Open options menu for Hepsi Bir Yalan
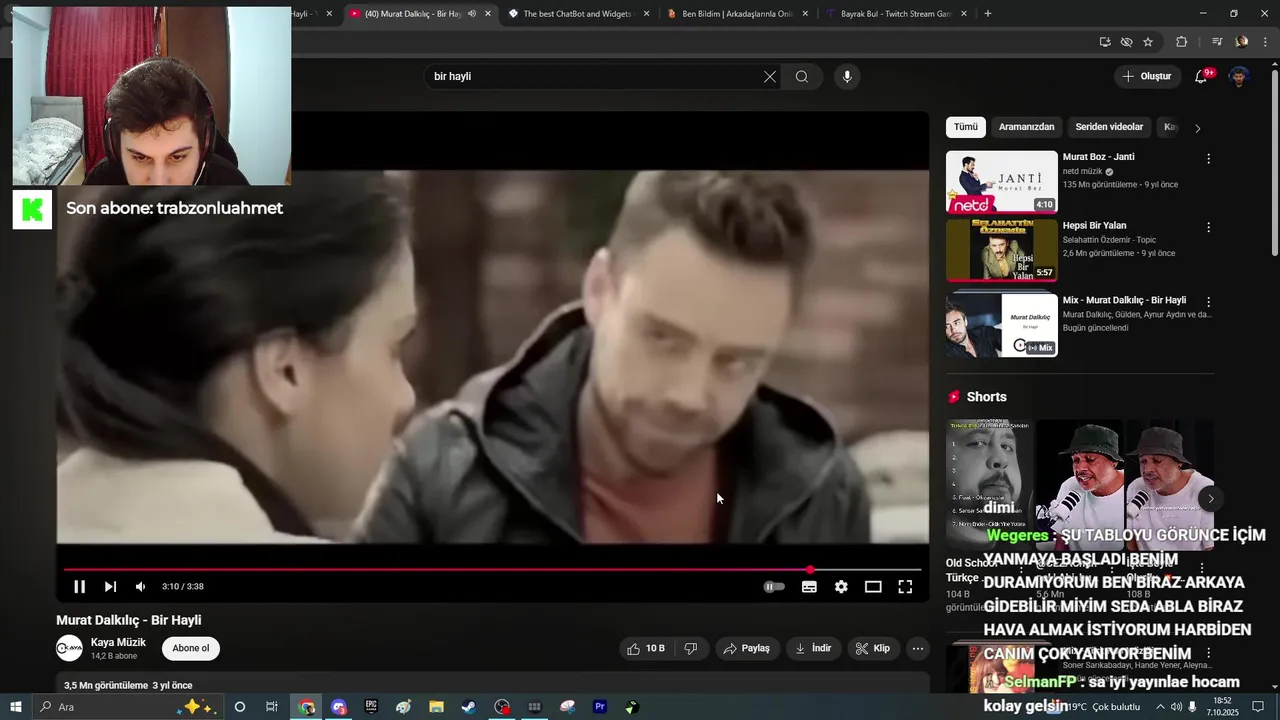This screenshot has width=1280, height=720. (x=1208, y=228)
